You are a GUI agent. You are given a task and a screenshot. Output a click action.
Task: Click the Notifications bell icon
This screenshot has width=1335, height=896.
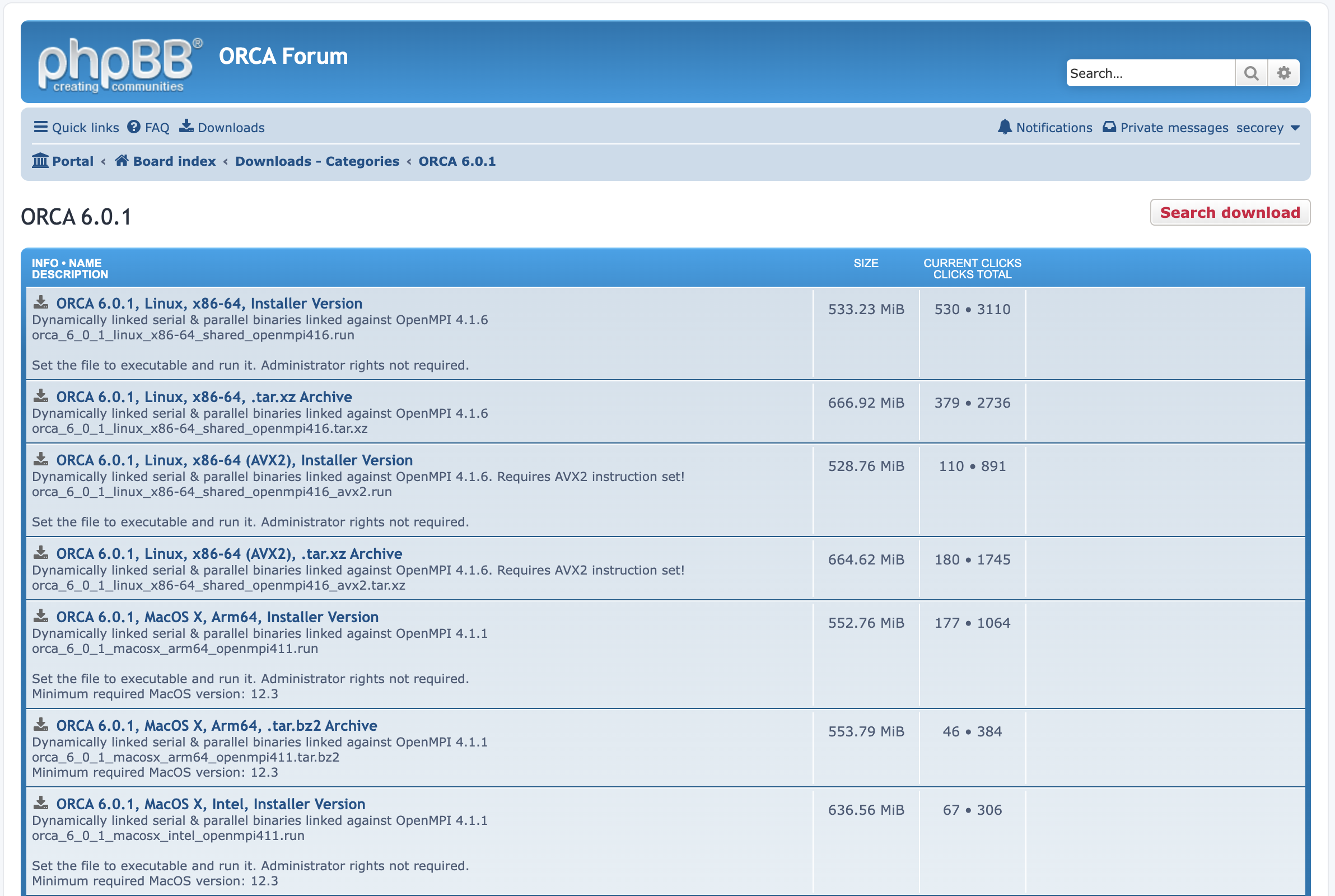[1004, 127]
